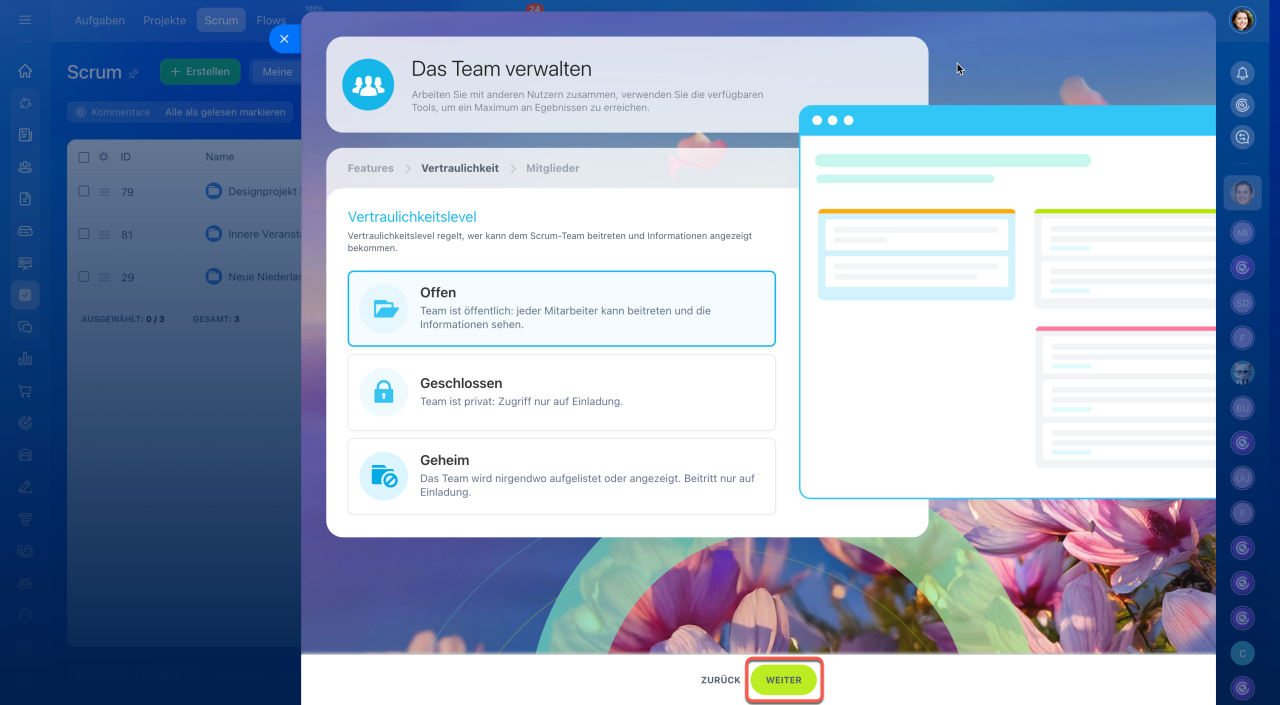Screen dimensions: 1280x705
Task: Open the hamburger main menu
Action: 25,20
